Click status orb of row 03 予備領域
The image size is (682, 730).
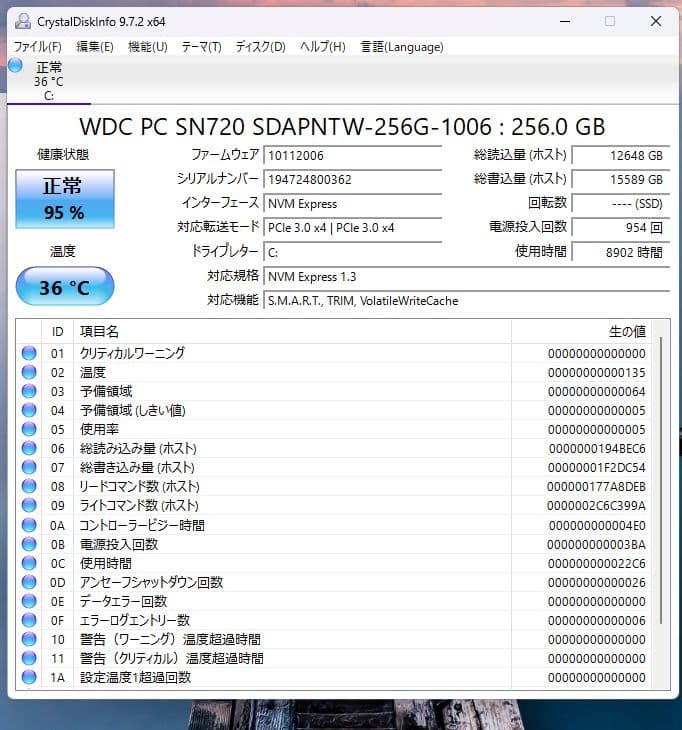[29, 392]
